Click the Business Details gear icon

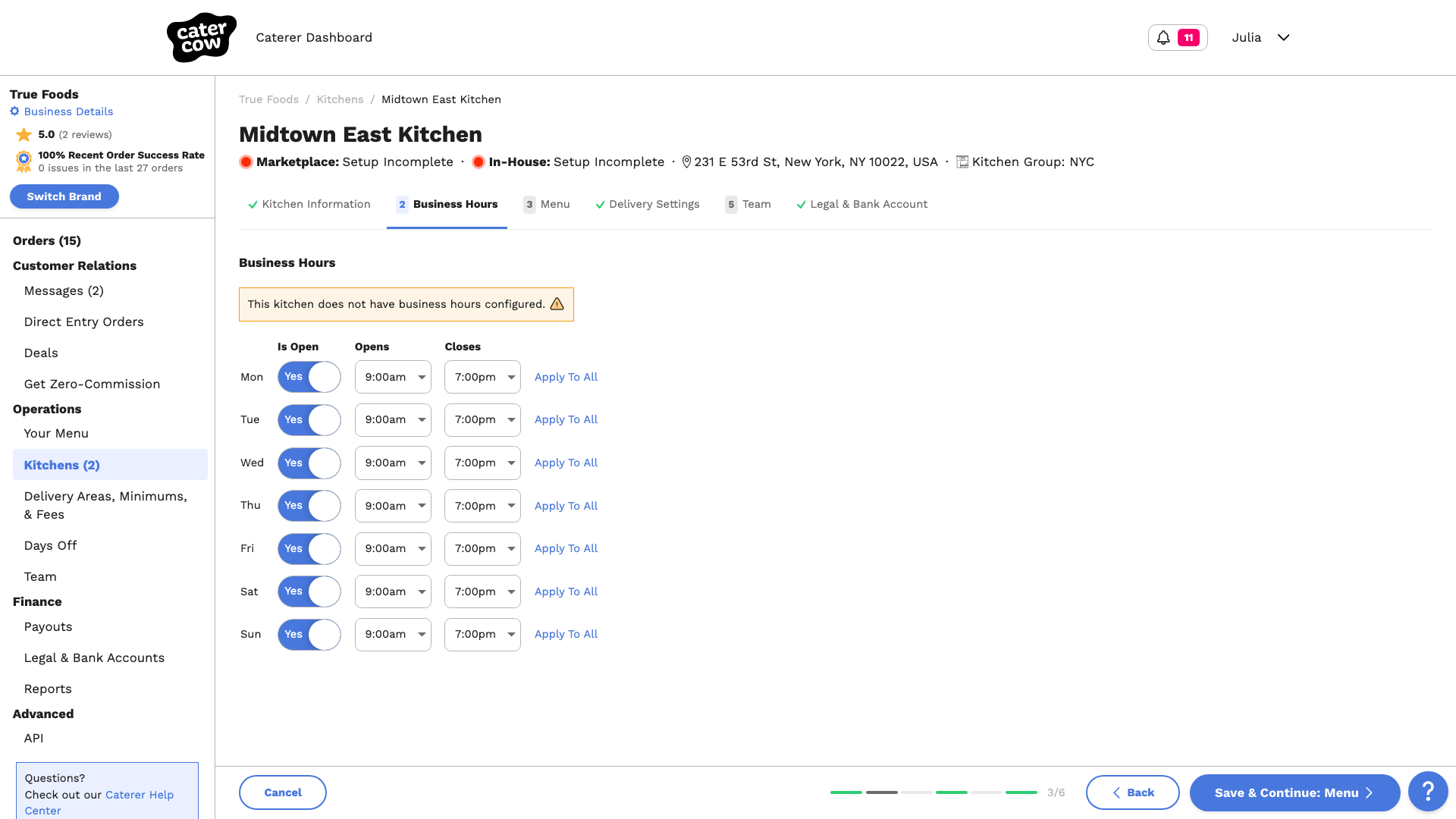point(14,111)
